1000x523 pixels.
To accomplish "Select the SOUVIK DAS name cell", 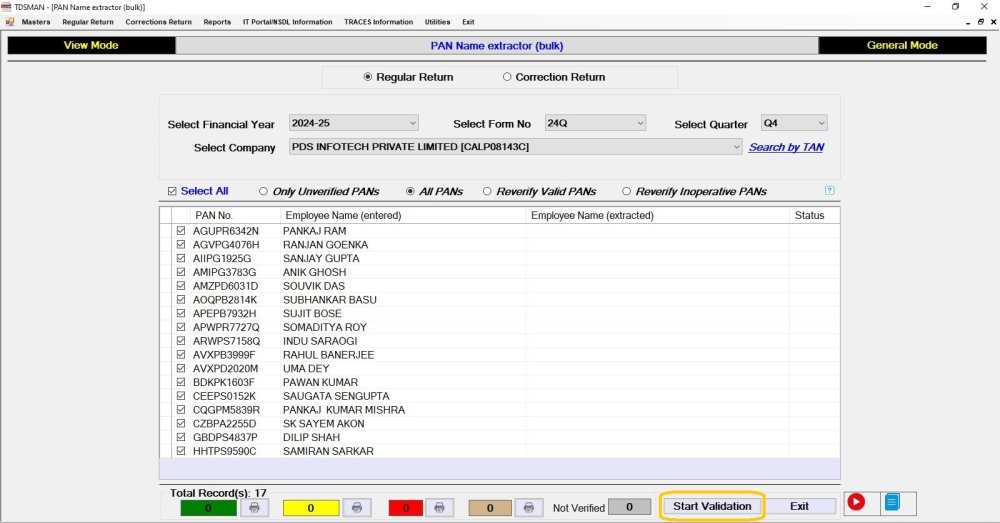I will pos(403,286).
